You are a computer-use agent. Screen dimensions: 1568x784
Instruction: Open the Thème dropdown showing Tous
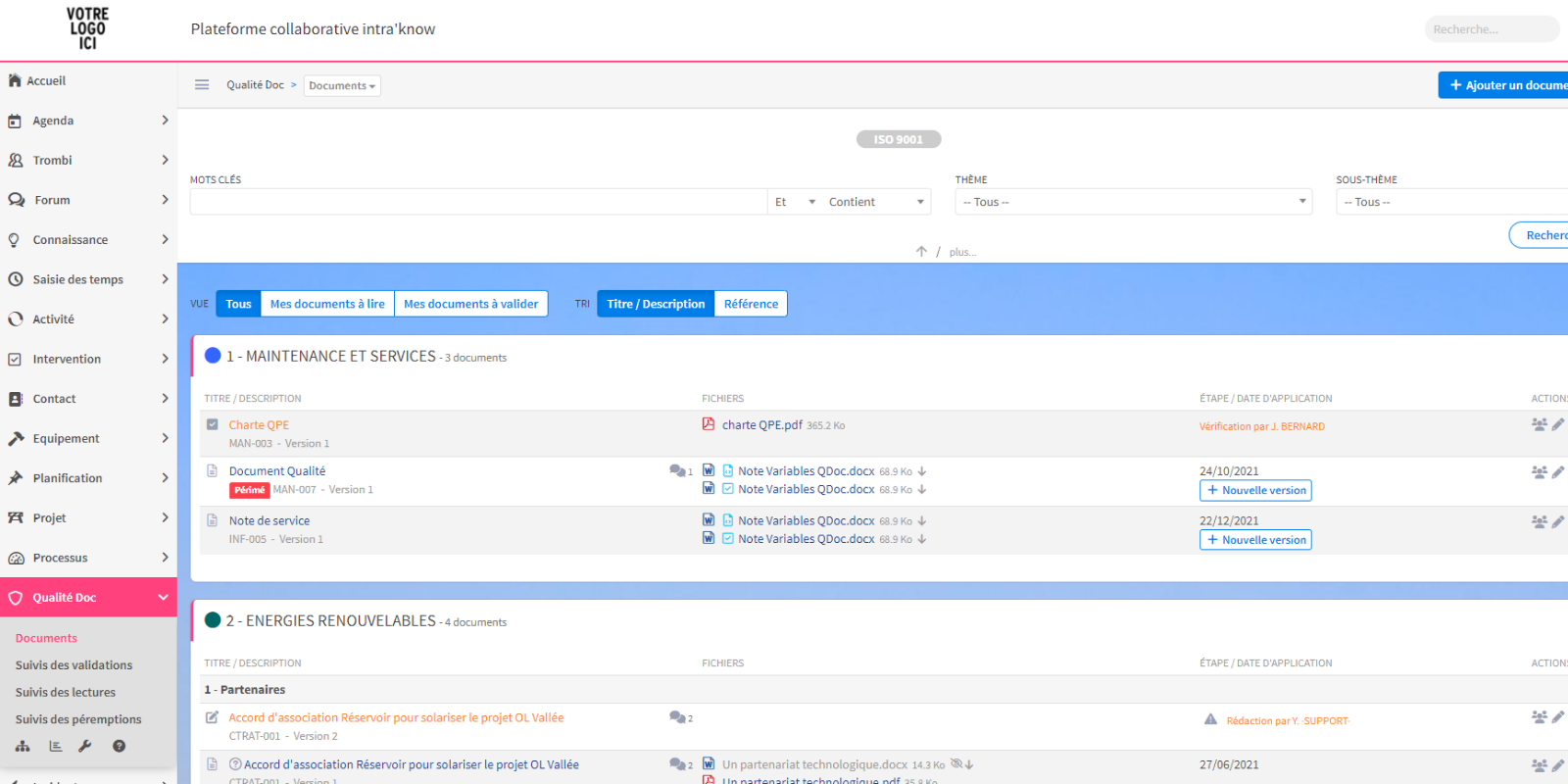(x=1133, y=202)
